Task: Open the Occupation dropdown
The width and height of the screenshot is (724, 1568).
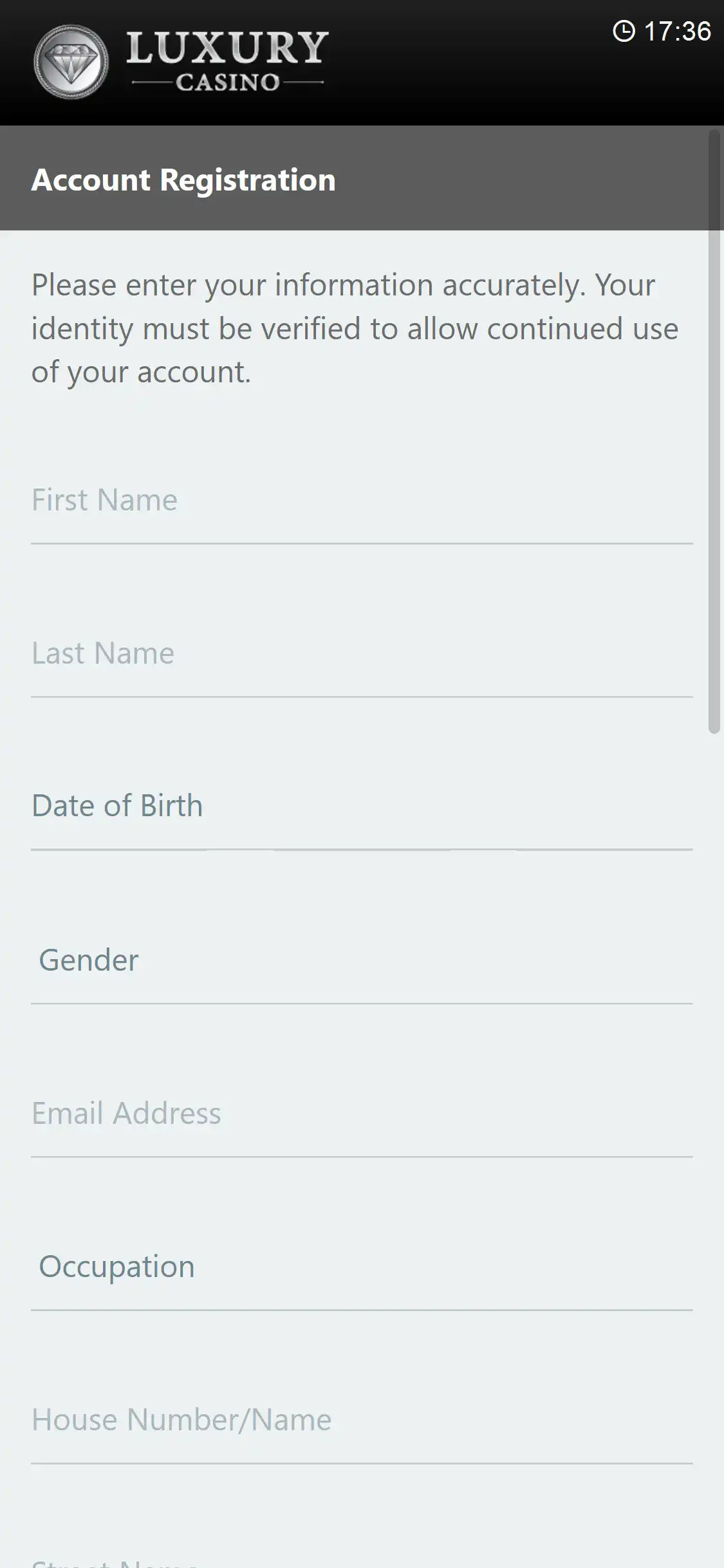Action: (x=362, y=1267)
